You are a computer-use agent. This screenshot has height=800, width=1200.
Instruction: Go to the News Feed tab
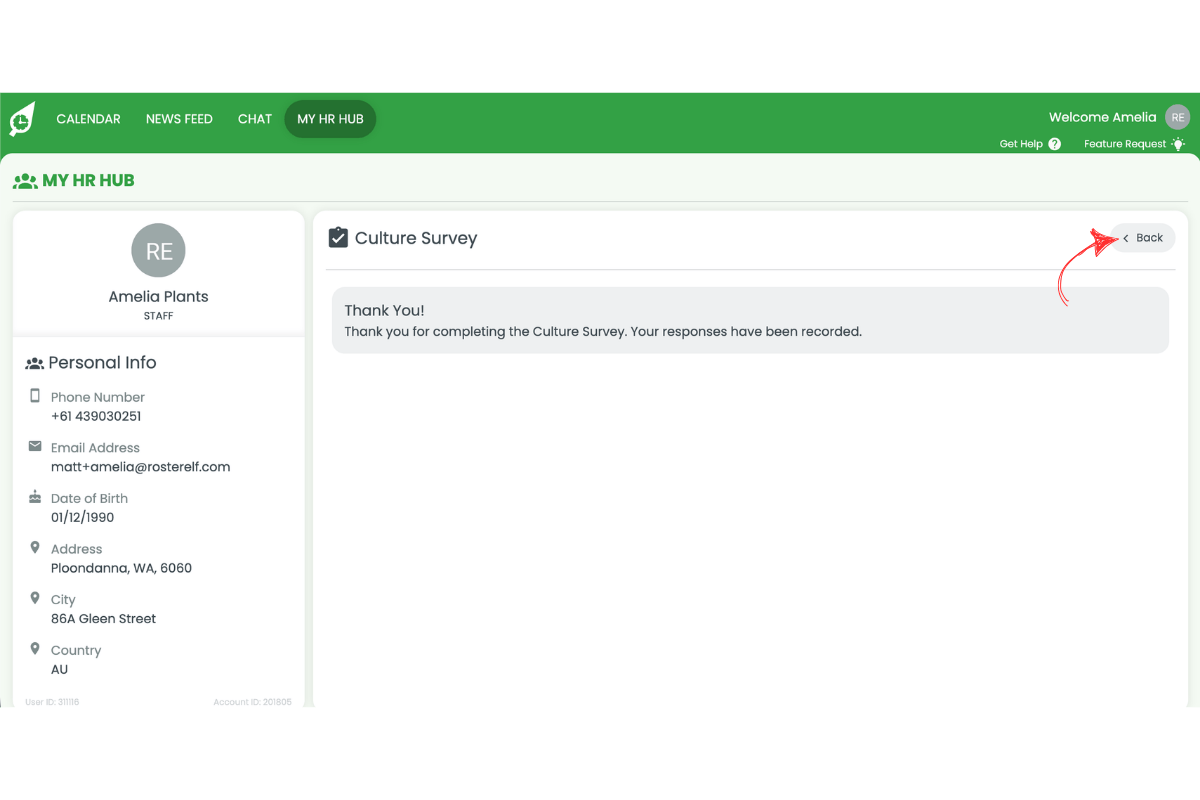(179, 119)
